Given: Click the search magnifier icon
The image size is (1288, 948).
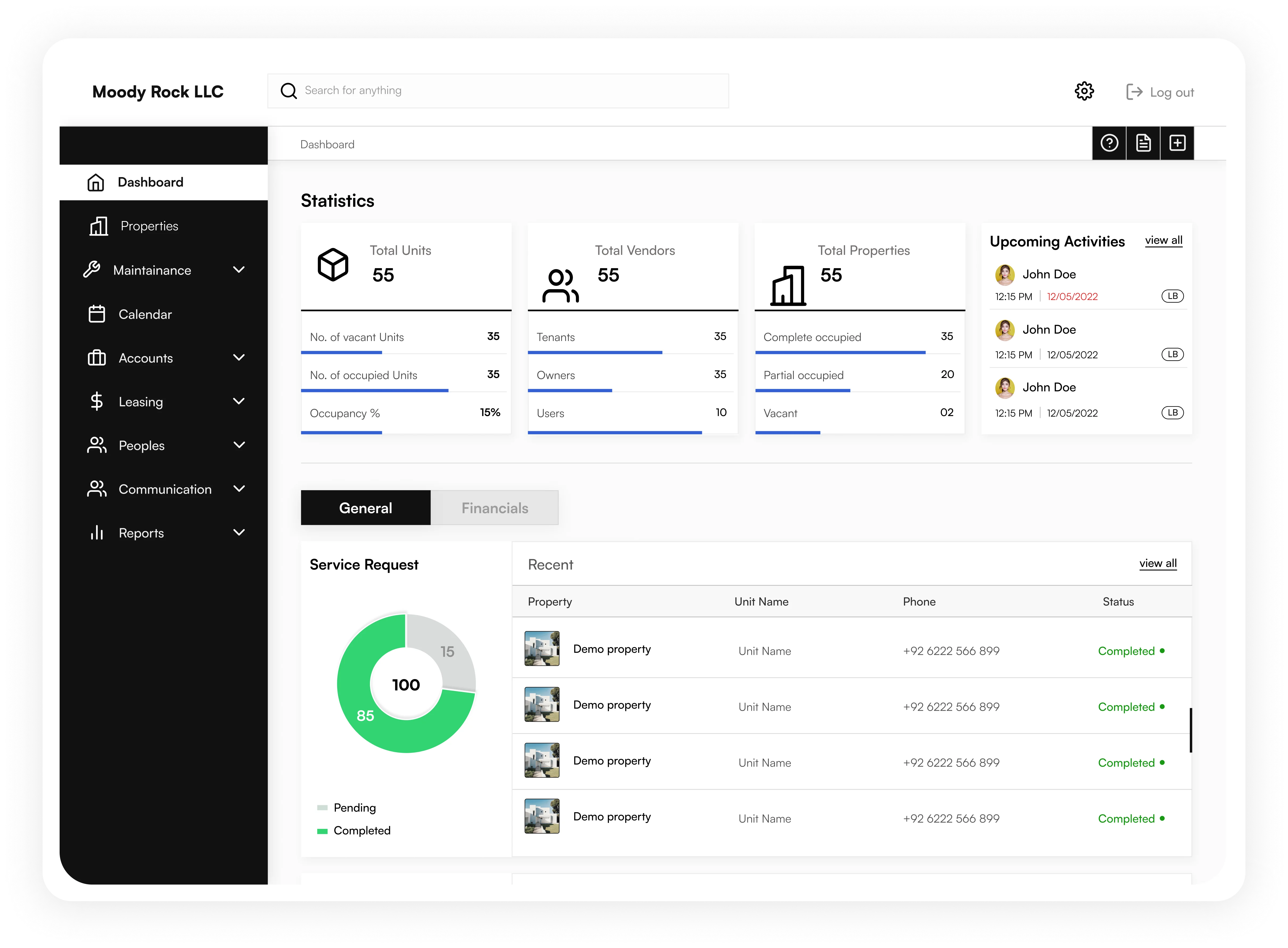Looking at the screenshot, I should 289,91.
